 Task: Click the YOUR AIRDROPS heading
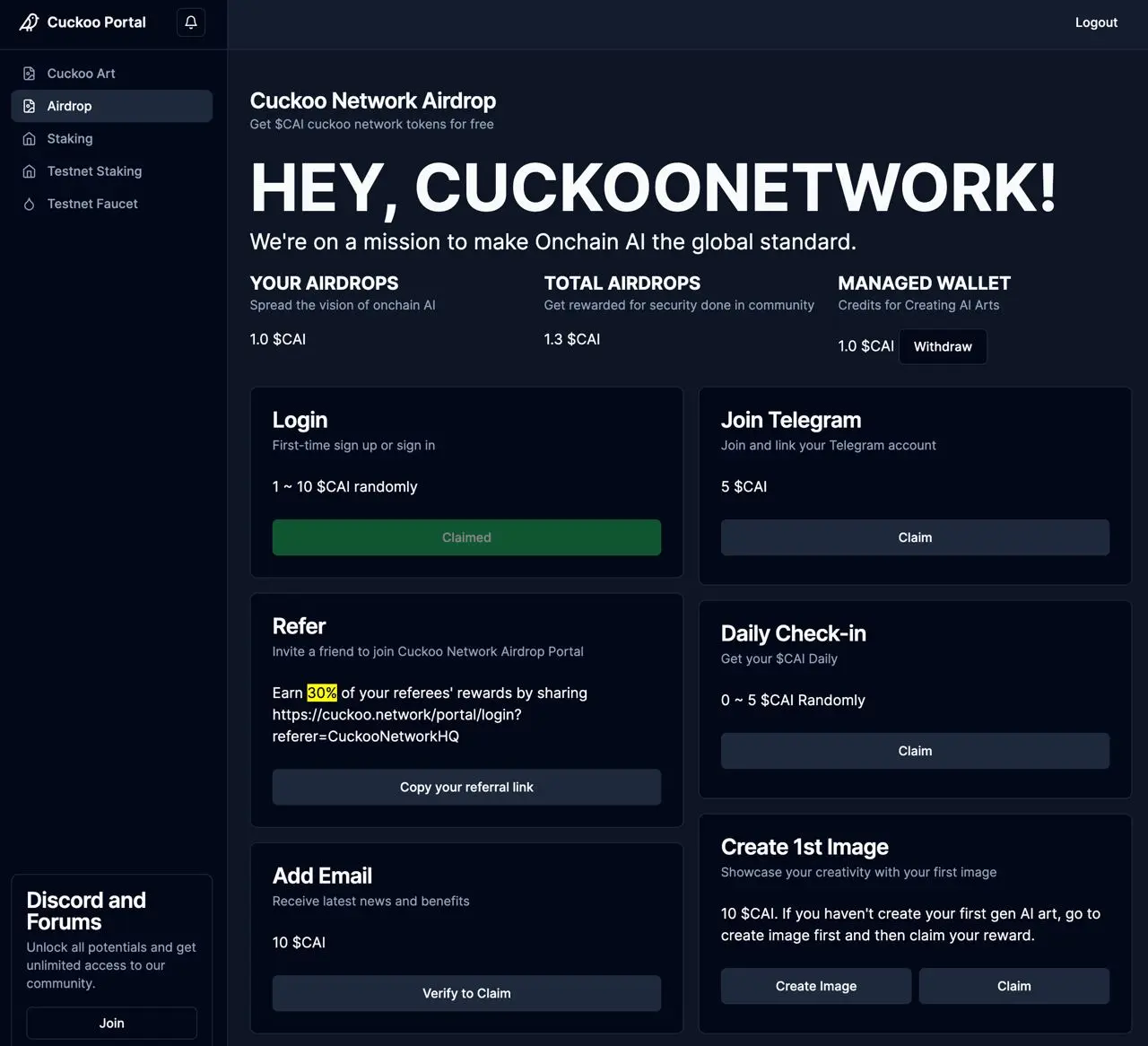coord(324,283)
